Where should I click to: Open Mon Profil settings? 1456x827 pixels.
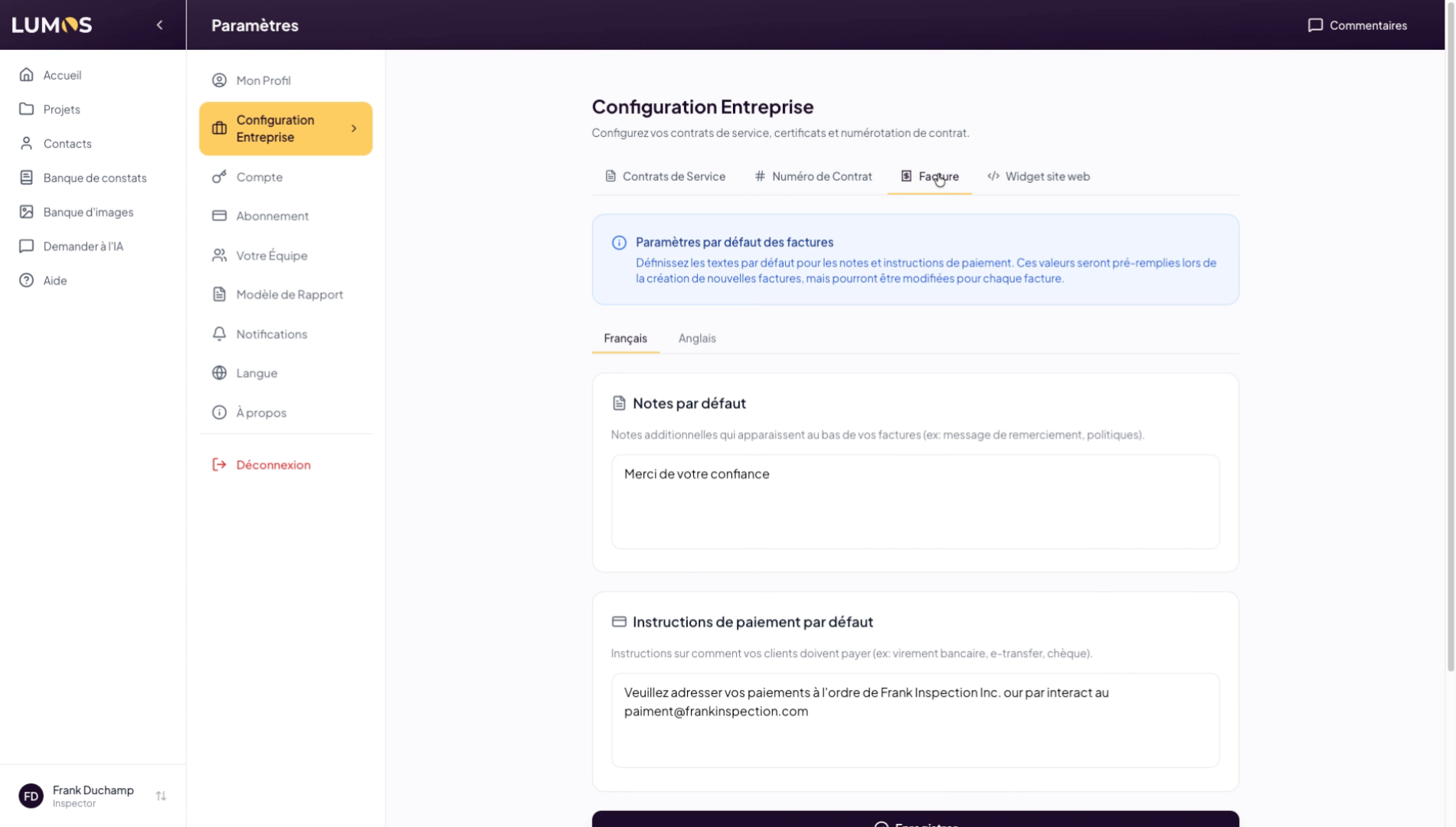263,80
